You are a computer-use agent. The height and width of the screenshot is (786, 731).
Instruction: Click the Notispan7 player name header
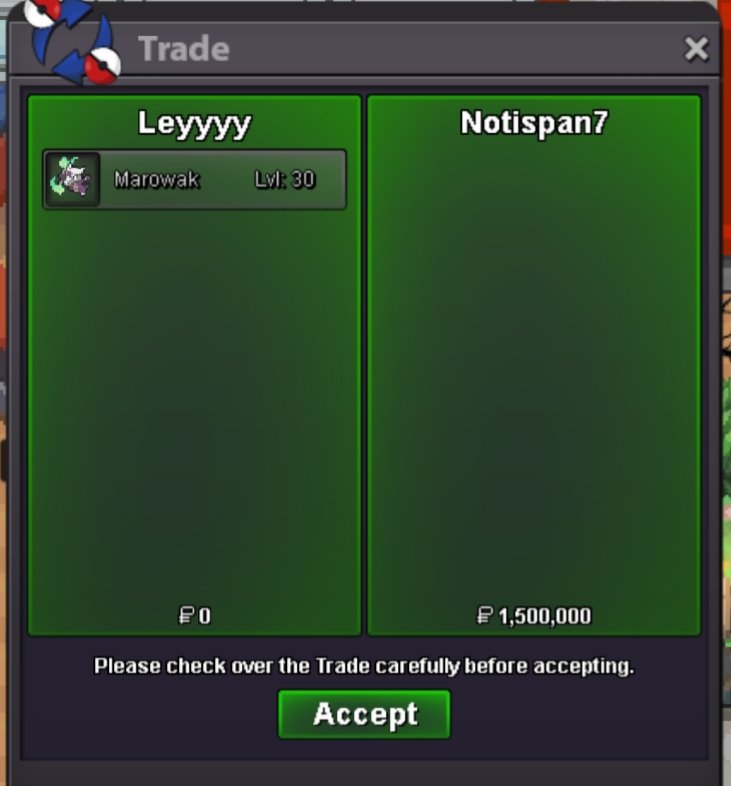[534, 123]
